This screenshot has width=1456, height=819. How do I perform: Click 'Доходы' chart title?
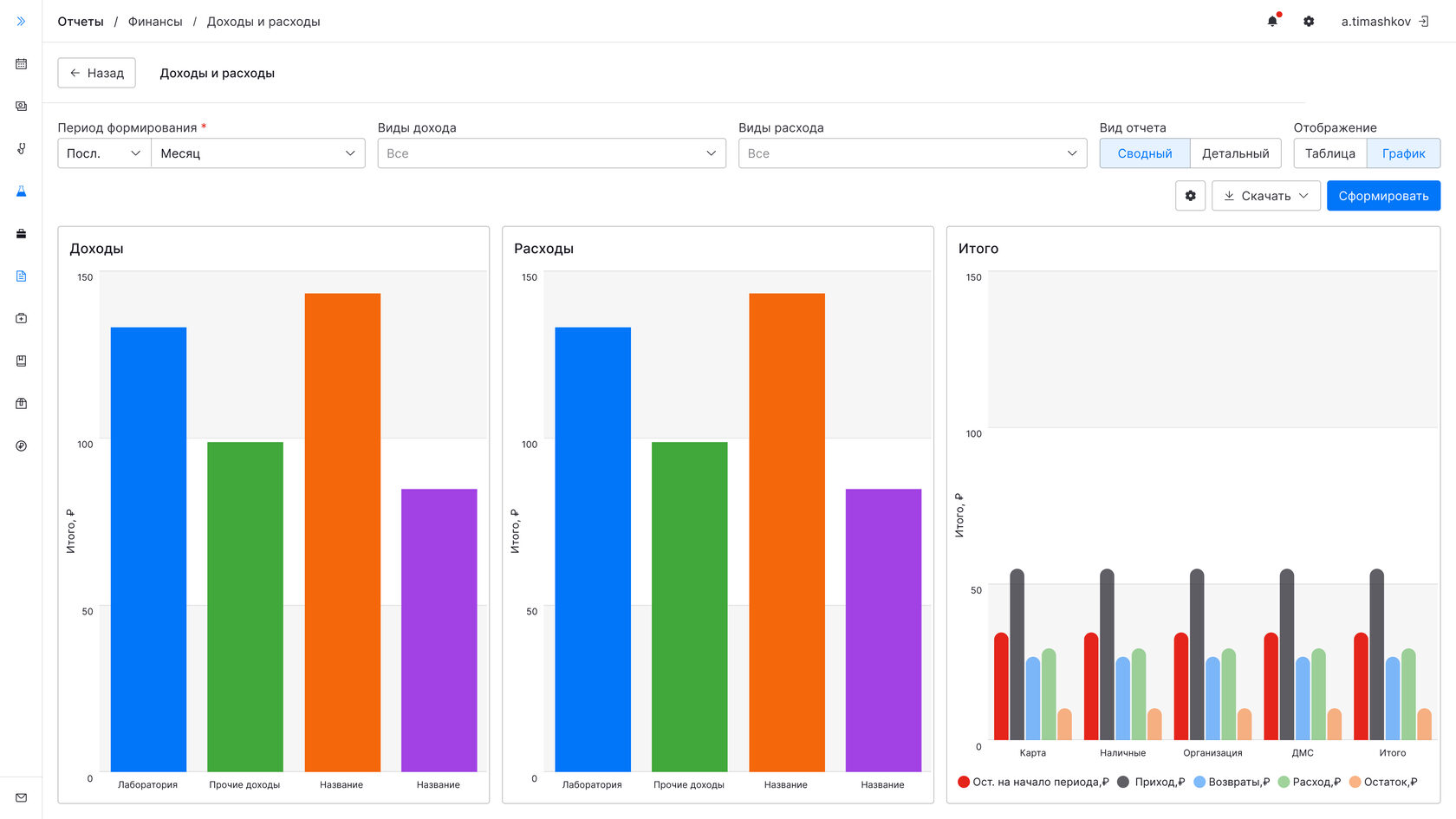click(96, 249)
